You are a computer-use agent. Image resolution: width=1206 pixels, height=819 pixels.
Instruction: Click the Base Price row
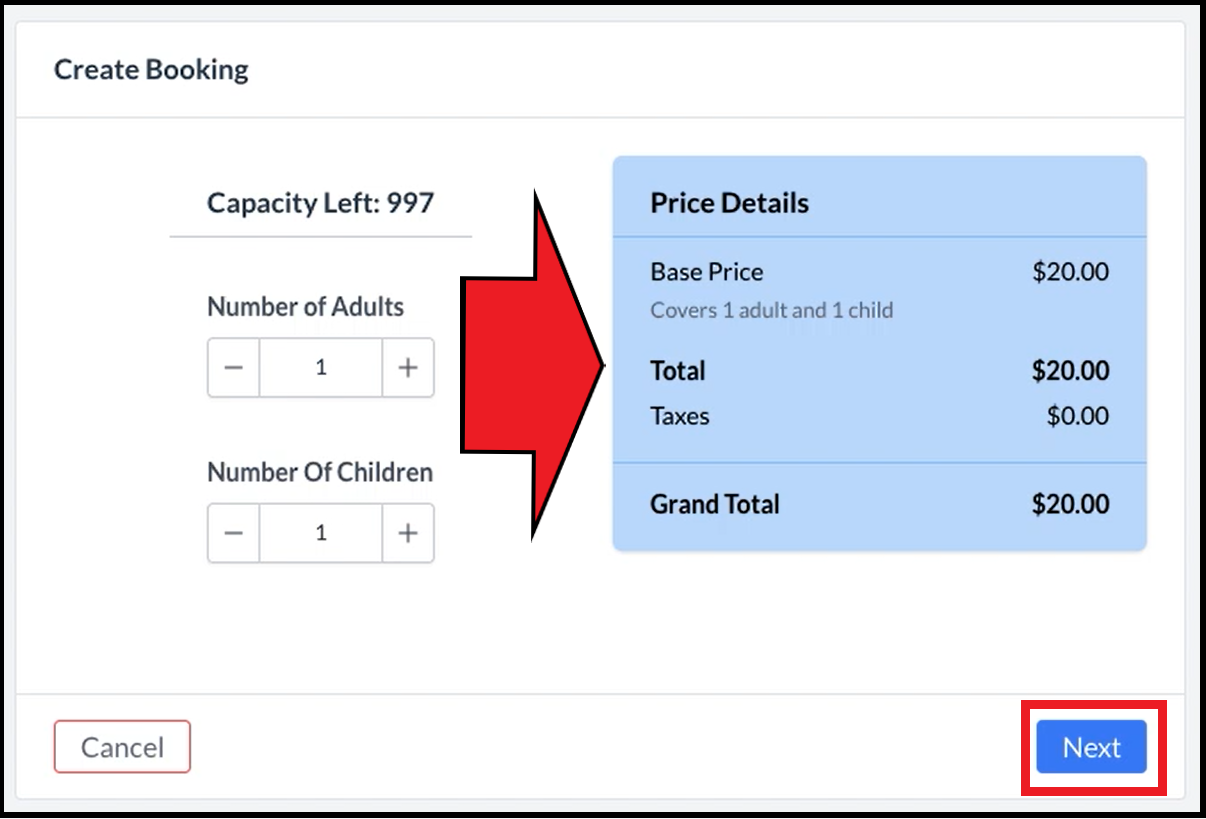[706, 271]
